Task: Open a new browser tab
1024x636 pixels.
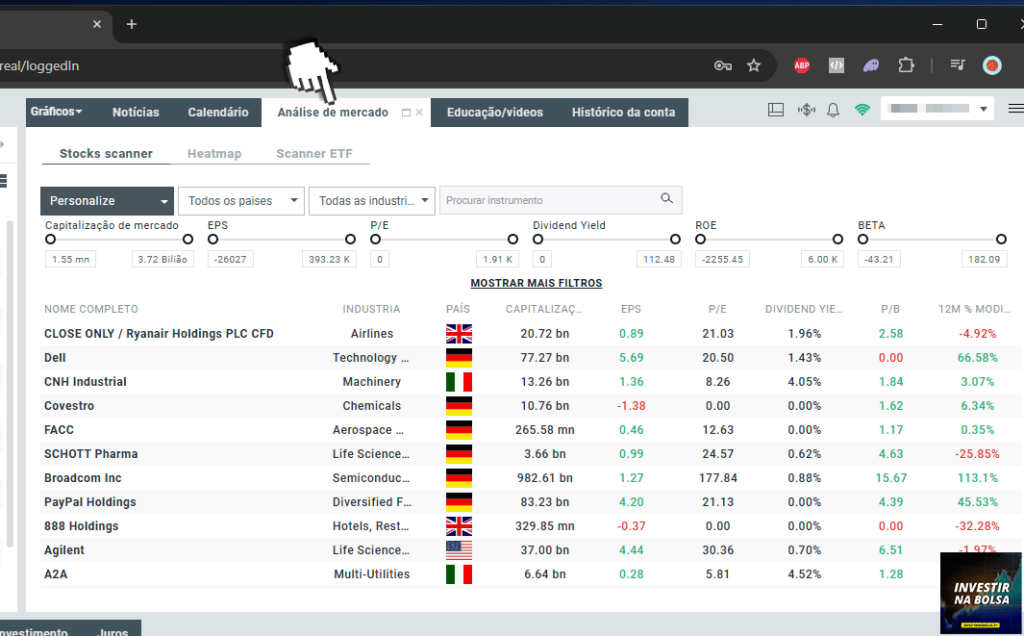Action: tap(131, 24)
